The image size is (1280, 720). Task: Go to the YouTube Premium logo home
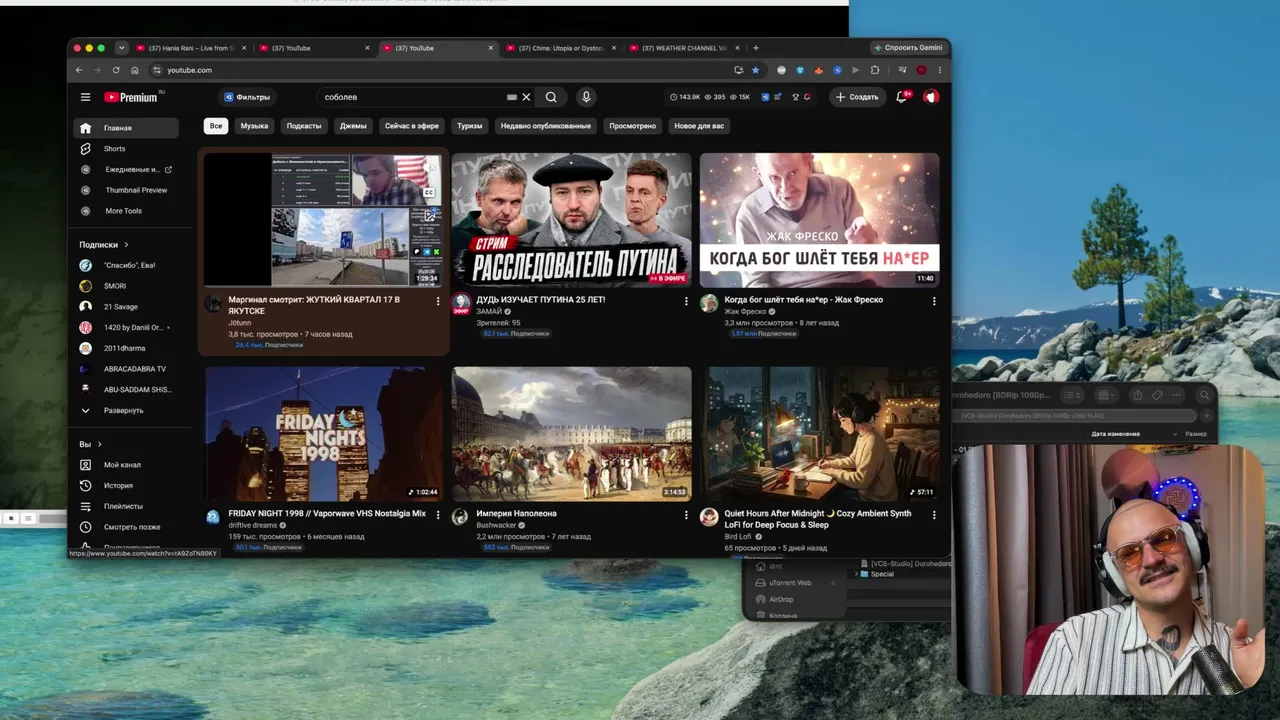(x=131, y=97)
